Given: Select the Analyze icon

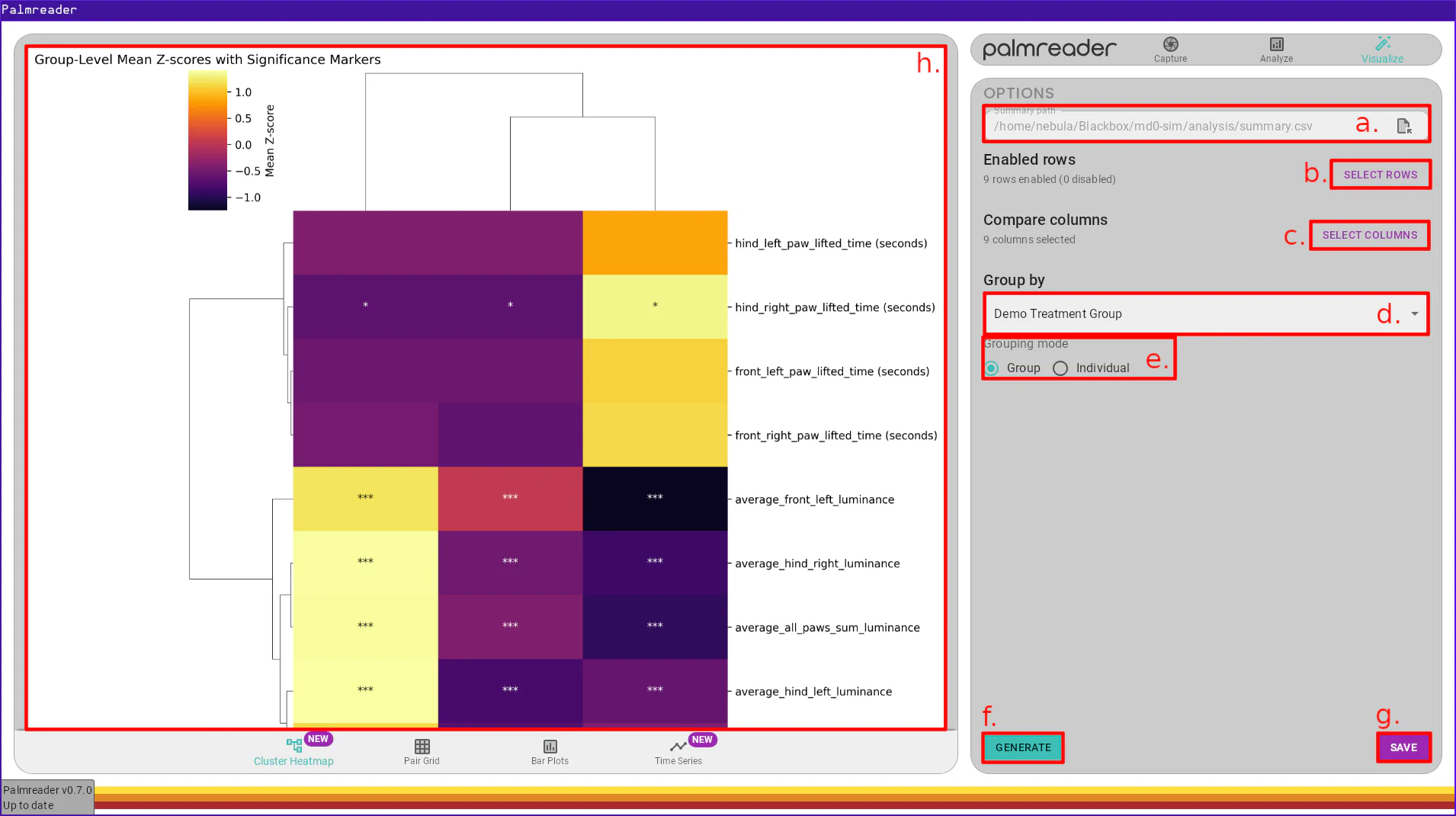Looking at the screenshot, I should click(1275, 46).
